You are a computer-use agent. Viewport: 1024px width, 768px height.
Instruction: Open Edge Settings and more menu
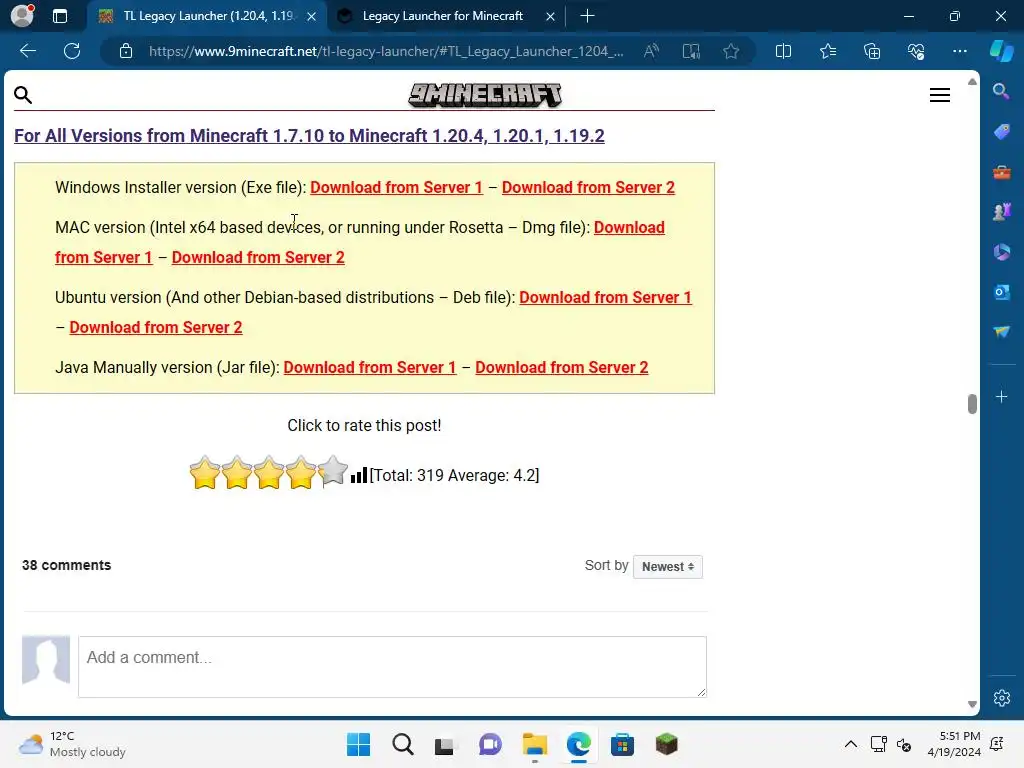[x=959, y=51]
